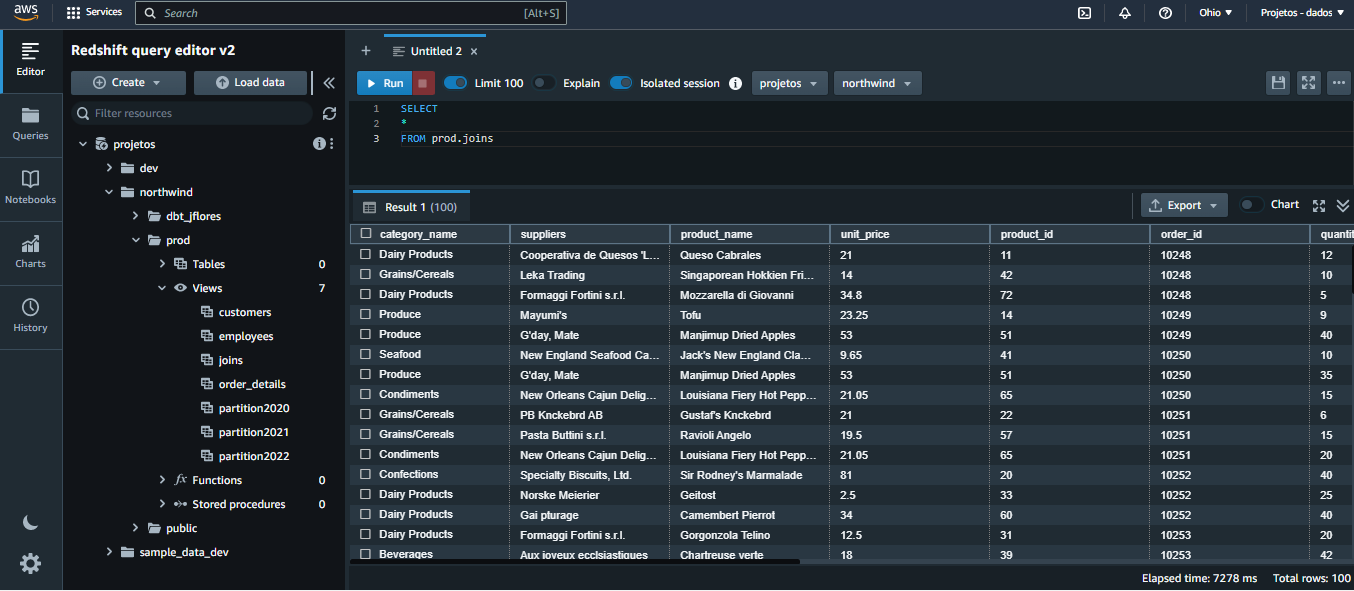Click the Load data button

[250, 82]
